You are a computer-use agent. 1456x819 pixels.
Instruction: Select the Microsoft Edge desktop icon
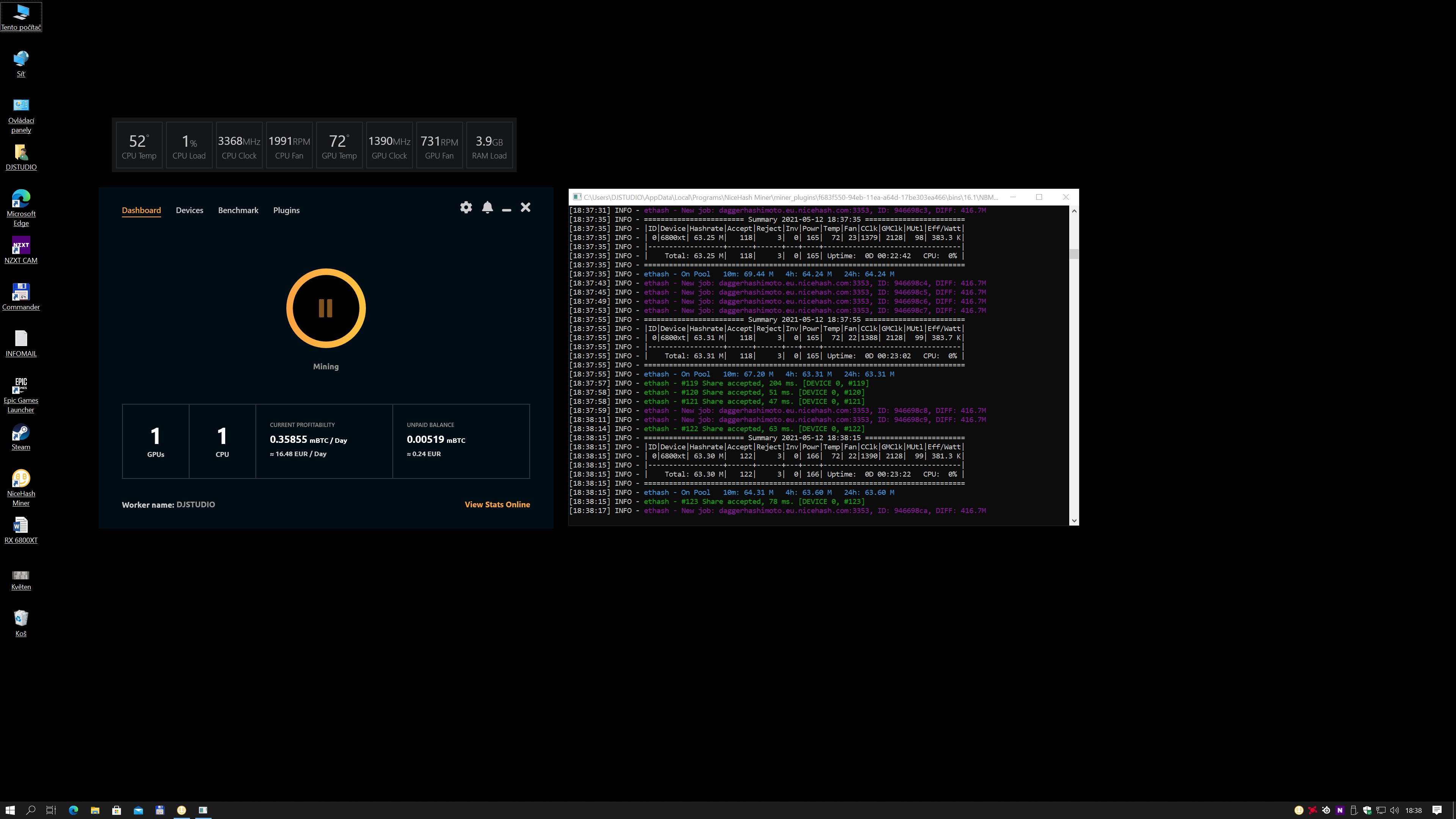(x=21, y=209)
